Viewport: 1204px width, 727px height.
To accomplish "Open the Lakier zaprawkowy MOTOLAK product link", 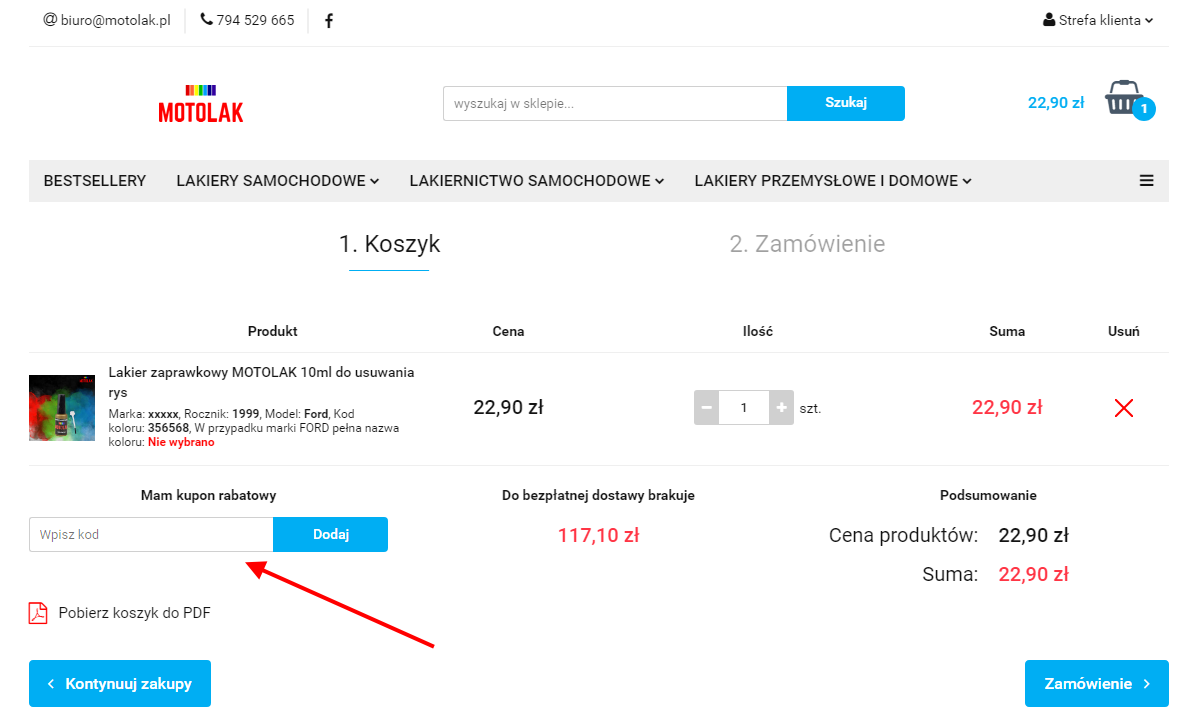I will [x=261, y=382].
